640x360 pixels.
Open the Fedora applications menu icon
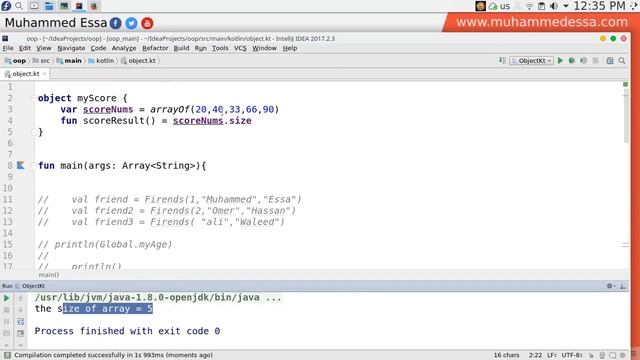pyautogui.click(x=6, y=6)
